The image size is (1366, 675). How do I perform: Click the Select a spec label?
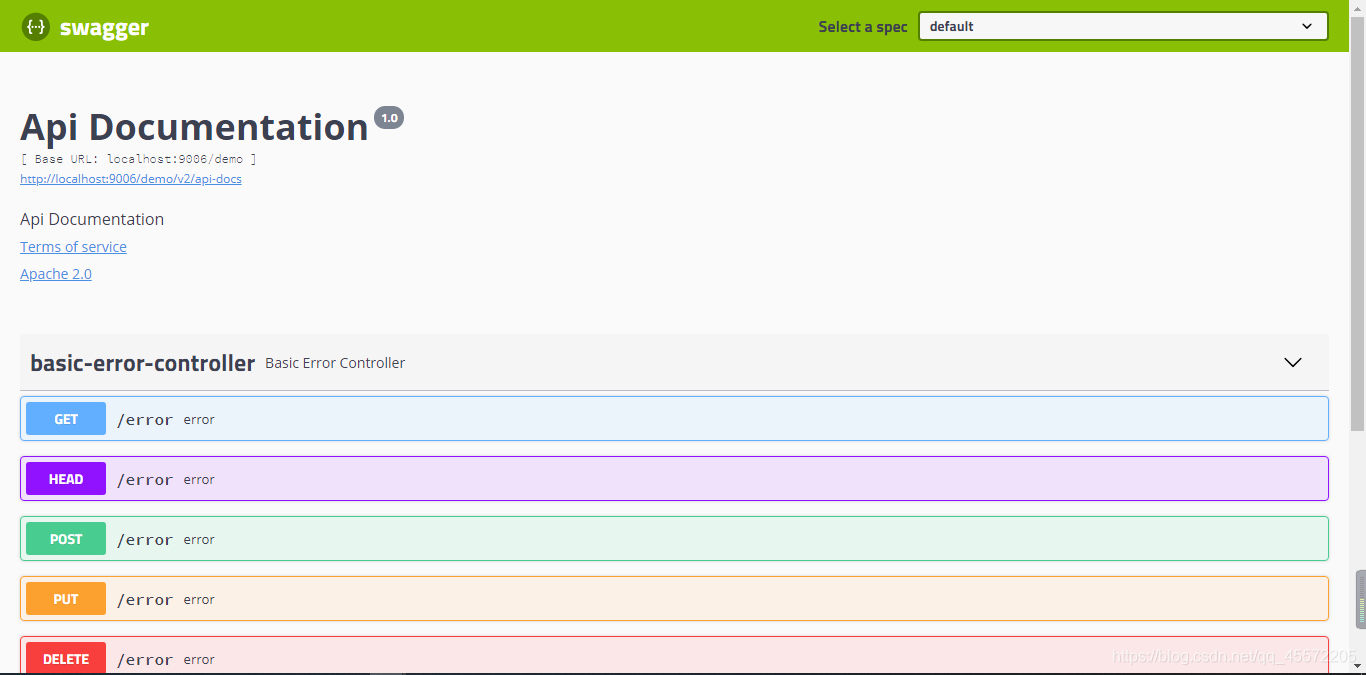point(862,26)
